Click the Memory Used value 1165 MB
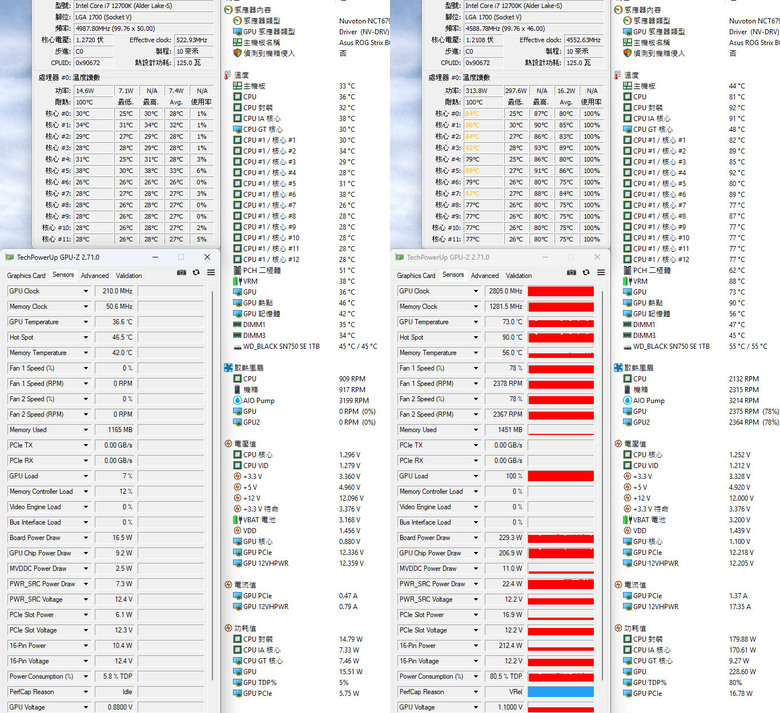The height and width of the screenshot is (713, 780). click(115, 430)
